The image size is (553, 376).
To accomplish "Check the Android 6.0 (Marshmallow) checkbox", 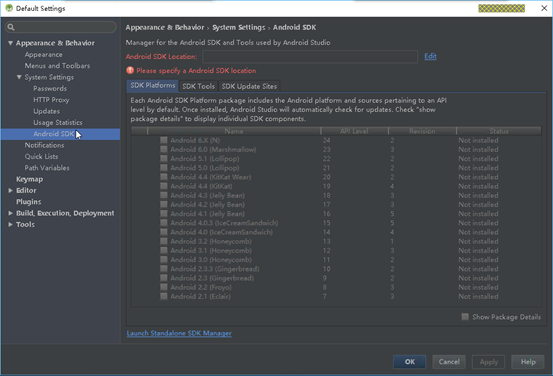I will (x=164, y=149).
